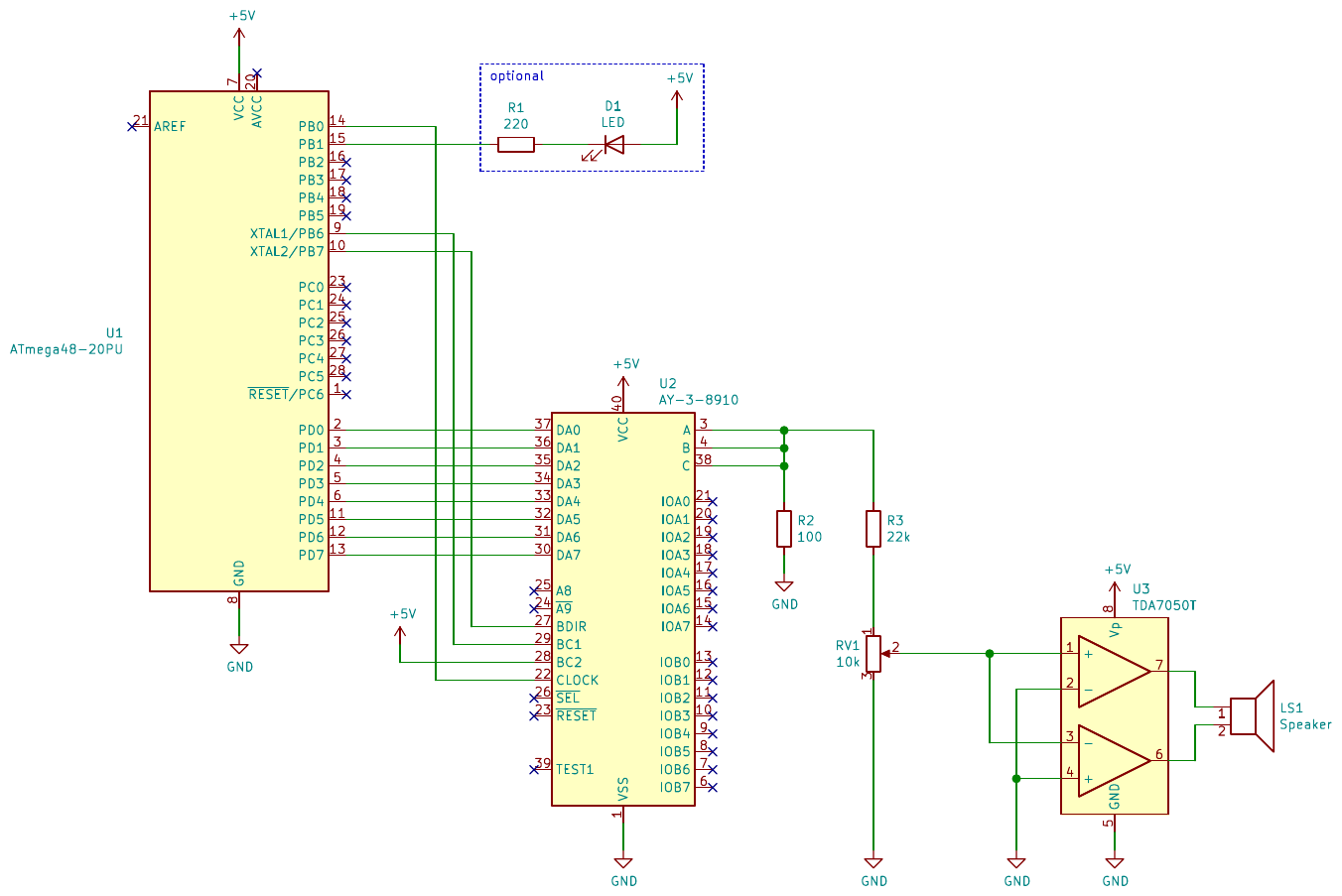This screenshot has height=896, width=1342.
Task: Select the upper op-amp triangle in U3
Action: [1113, 672]
